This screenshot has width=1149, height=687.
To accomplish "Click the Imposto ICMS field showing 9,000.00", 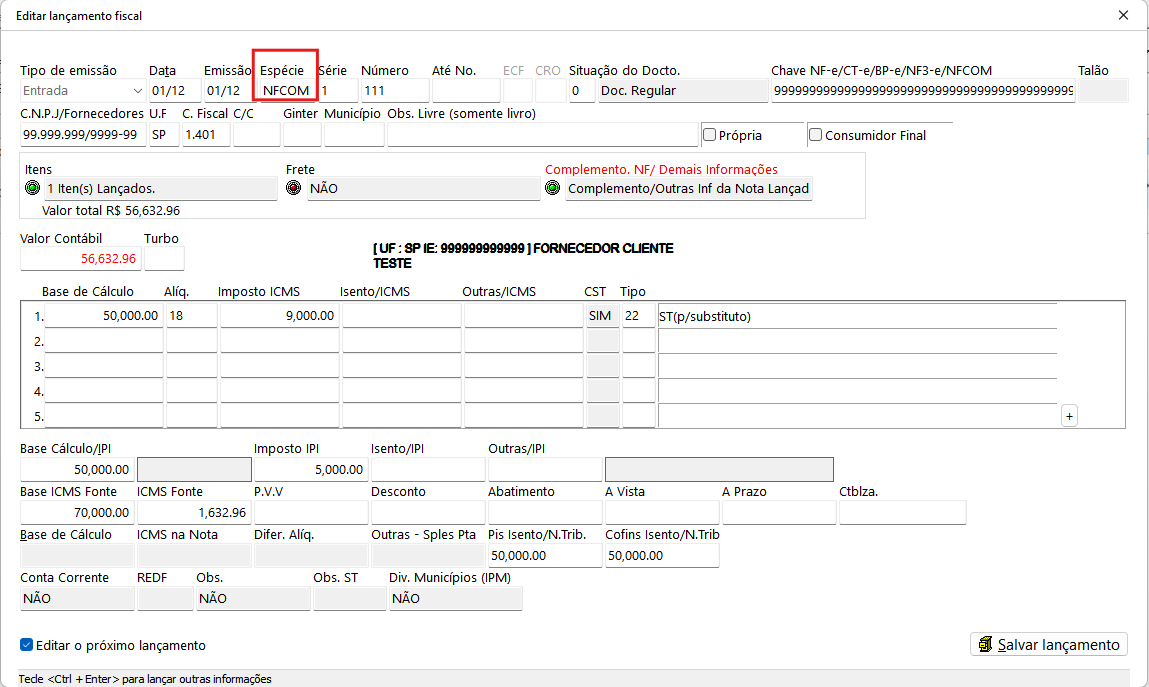I will (279, 316).
